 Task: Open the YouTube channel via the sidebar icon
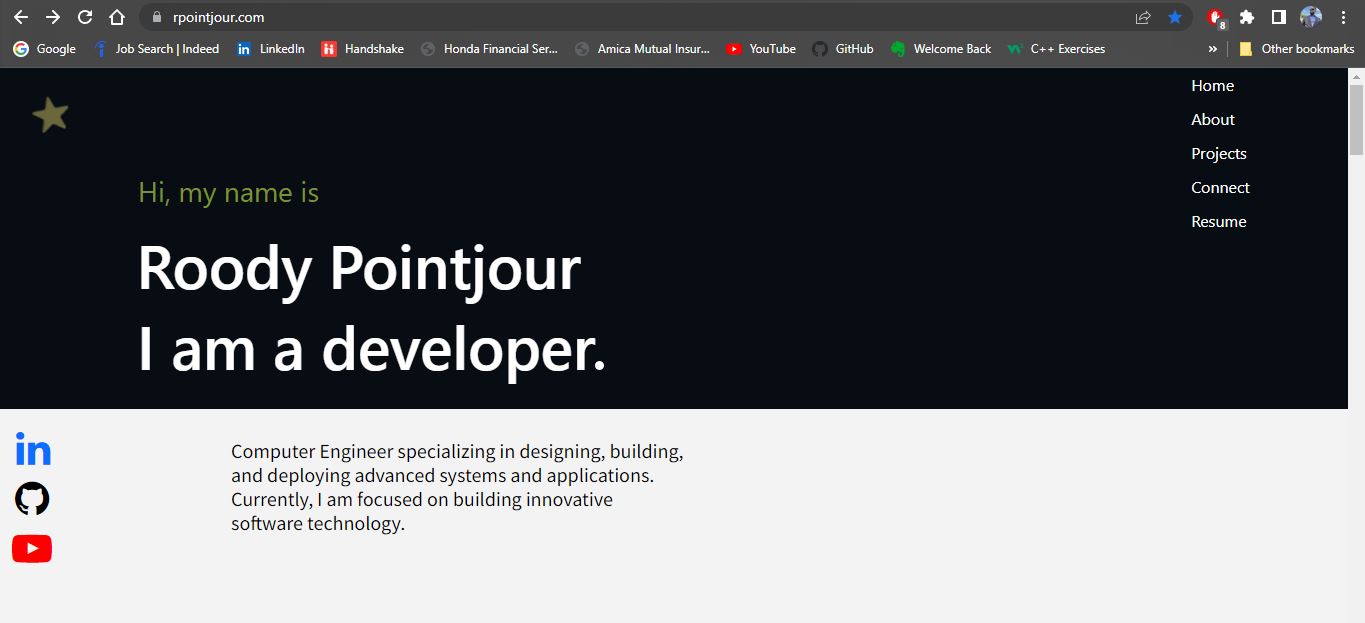[32, 548]
